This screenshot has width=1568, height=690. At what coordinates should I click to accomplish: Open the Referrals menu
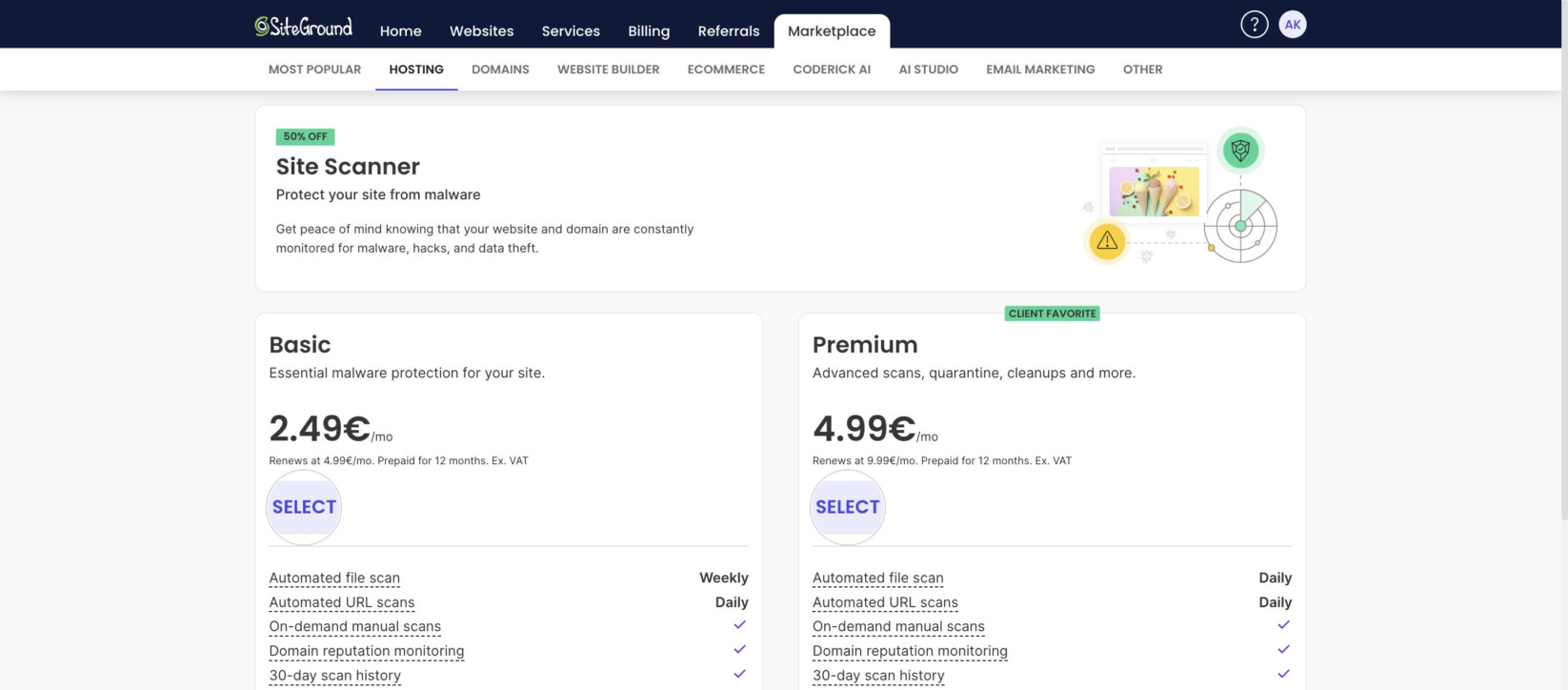tap(729, 30)
